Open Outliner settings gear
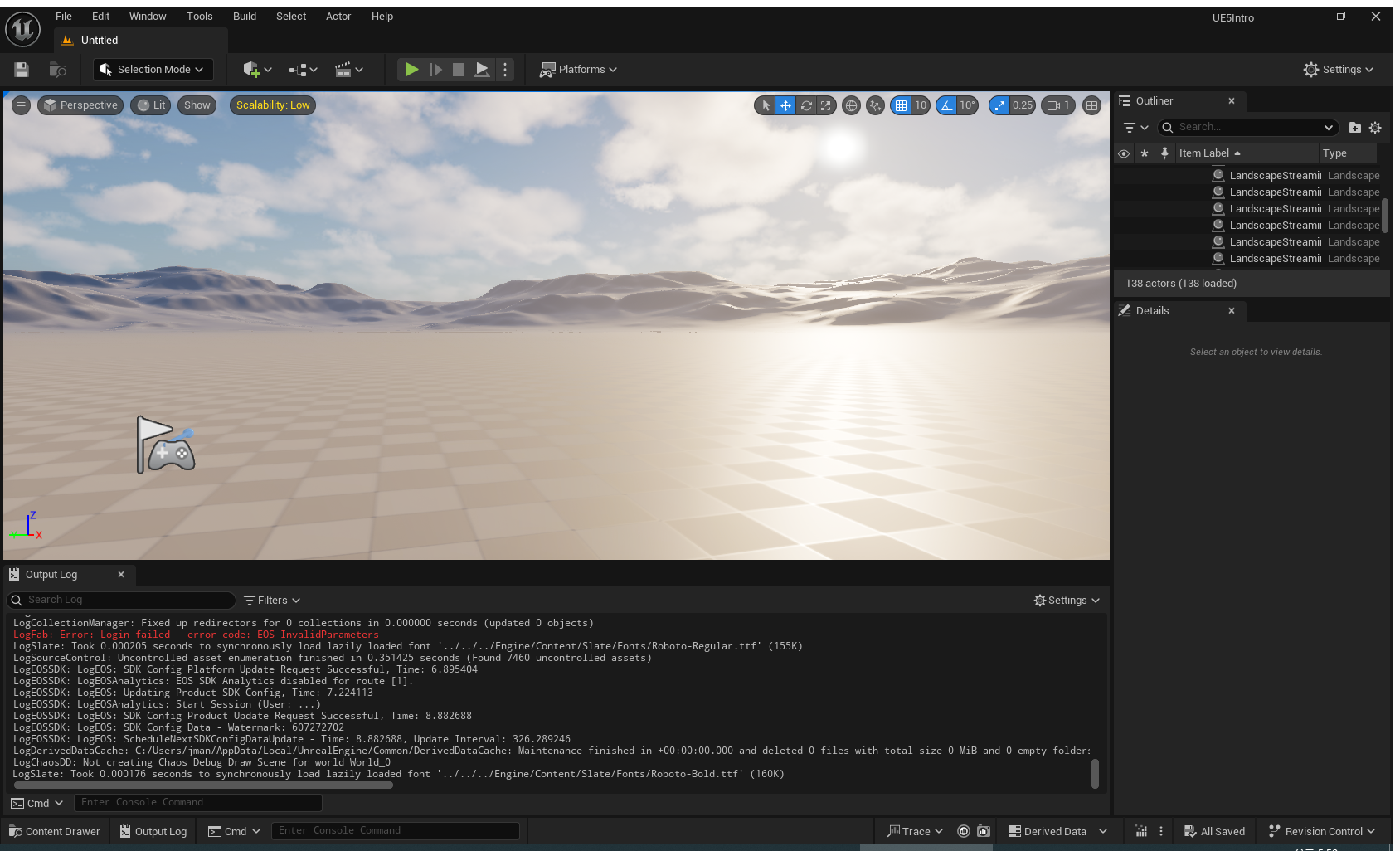This screenshot has width=1400, height=851. coord(1375,128)
